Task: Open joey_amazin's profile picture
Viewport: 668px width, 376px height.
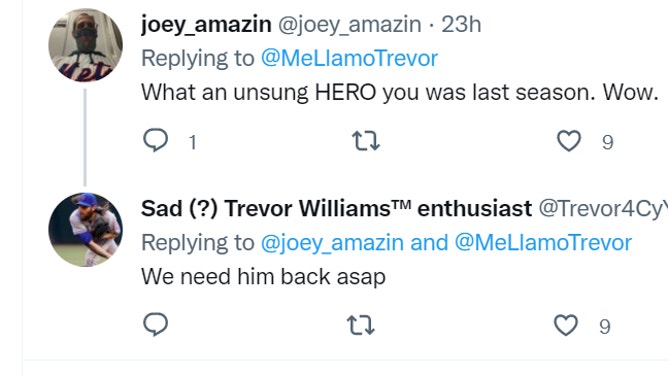Action: [85, 45]
